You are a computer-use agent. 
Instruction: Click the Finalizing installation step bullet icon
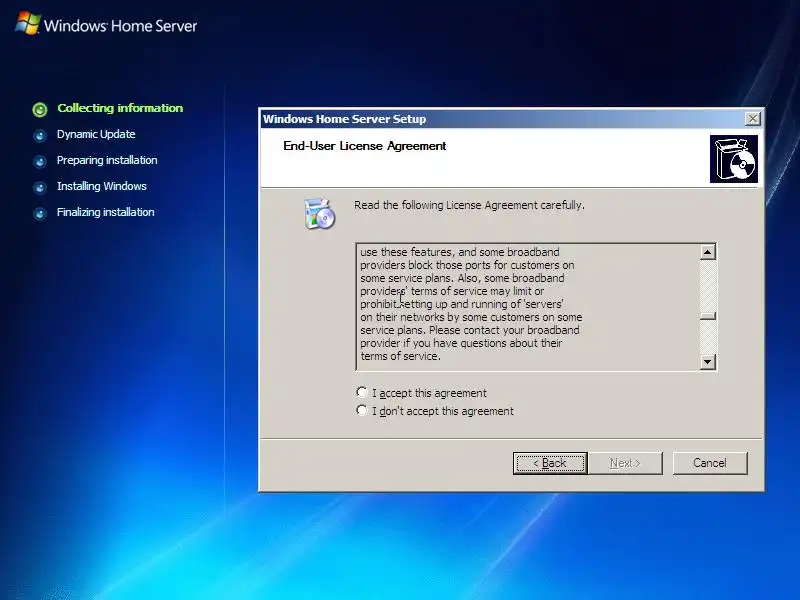tap(40, 213)
